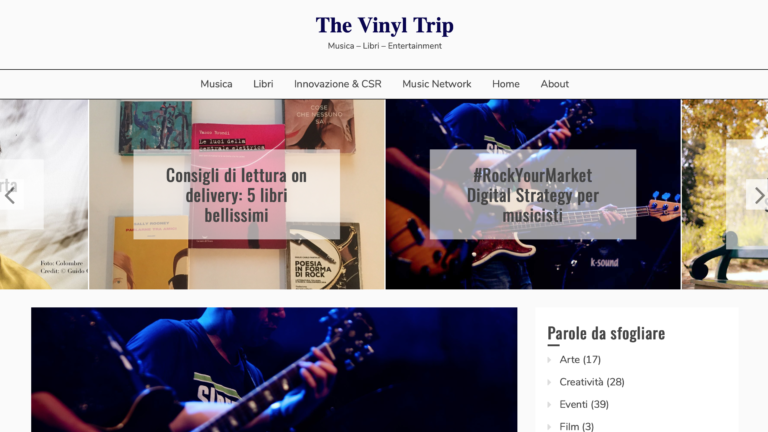Open the Music Network page
This screenshot has width=768, height=432.
(436, 84)
